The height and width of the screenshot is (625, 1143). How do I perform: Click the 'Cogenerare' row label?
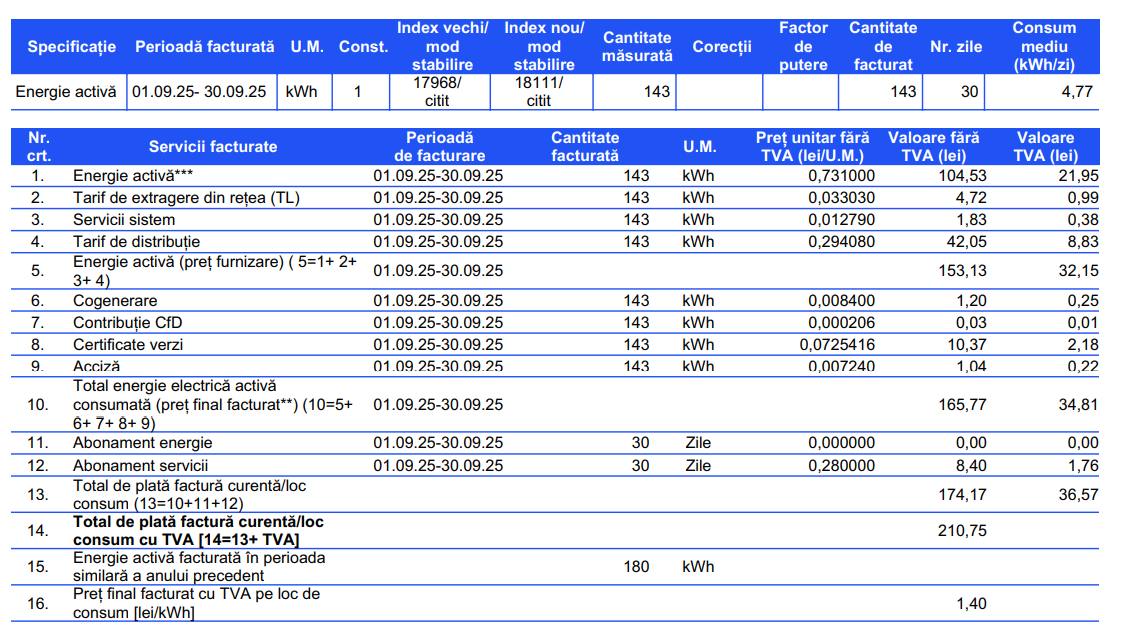(x=115, y=301)
